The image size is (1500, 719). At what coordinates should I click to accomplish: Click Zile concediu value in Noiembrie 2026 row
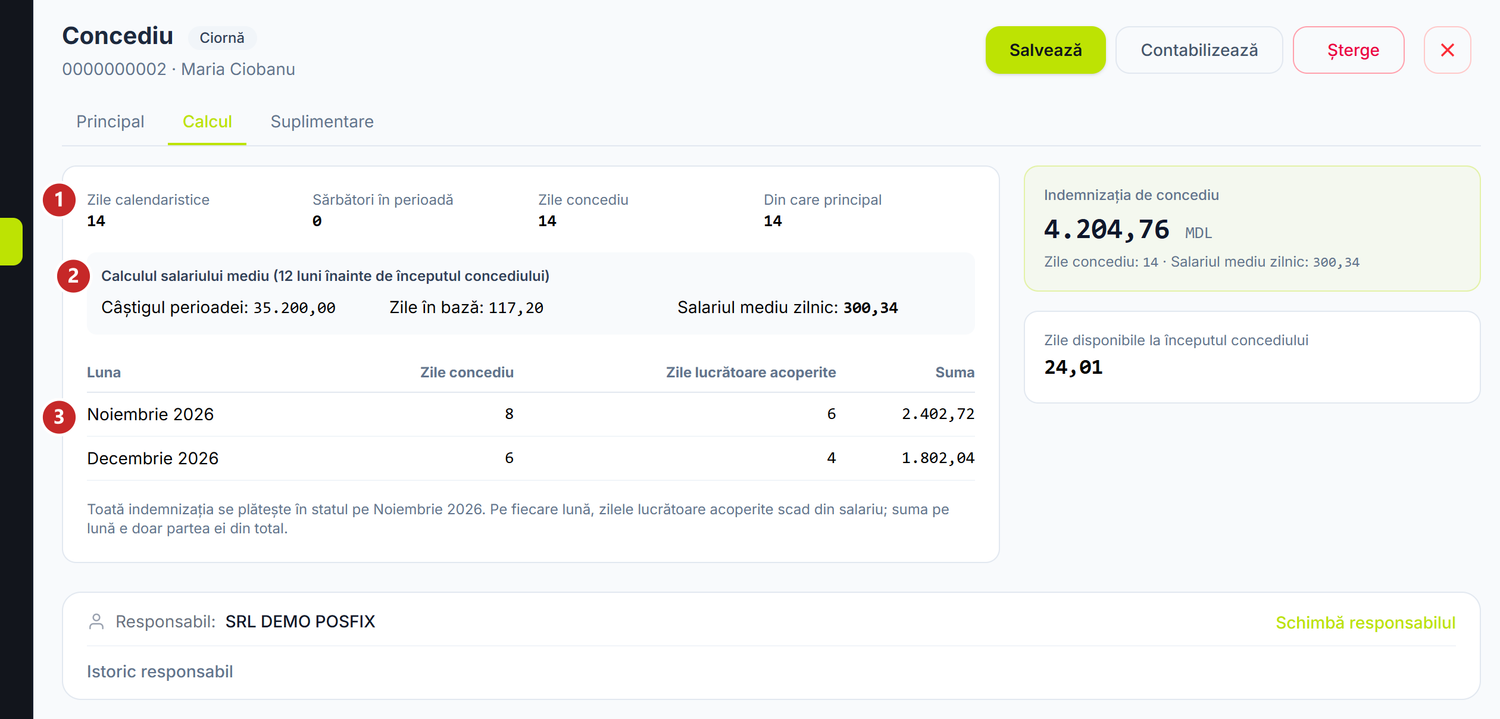tap(509, 414)
